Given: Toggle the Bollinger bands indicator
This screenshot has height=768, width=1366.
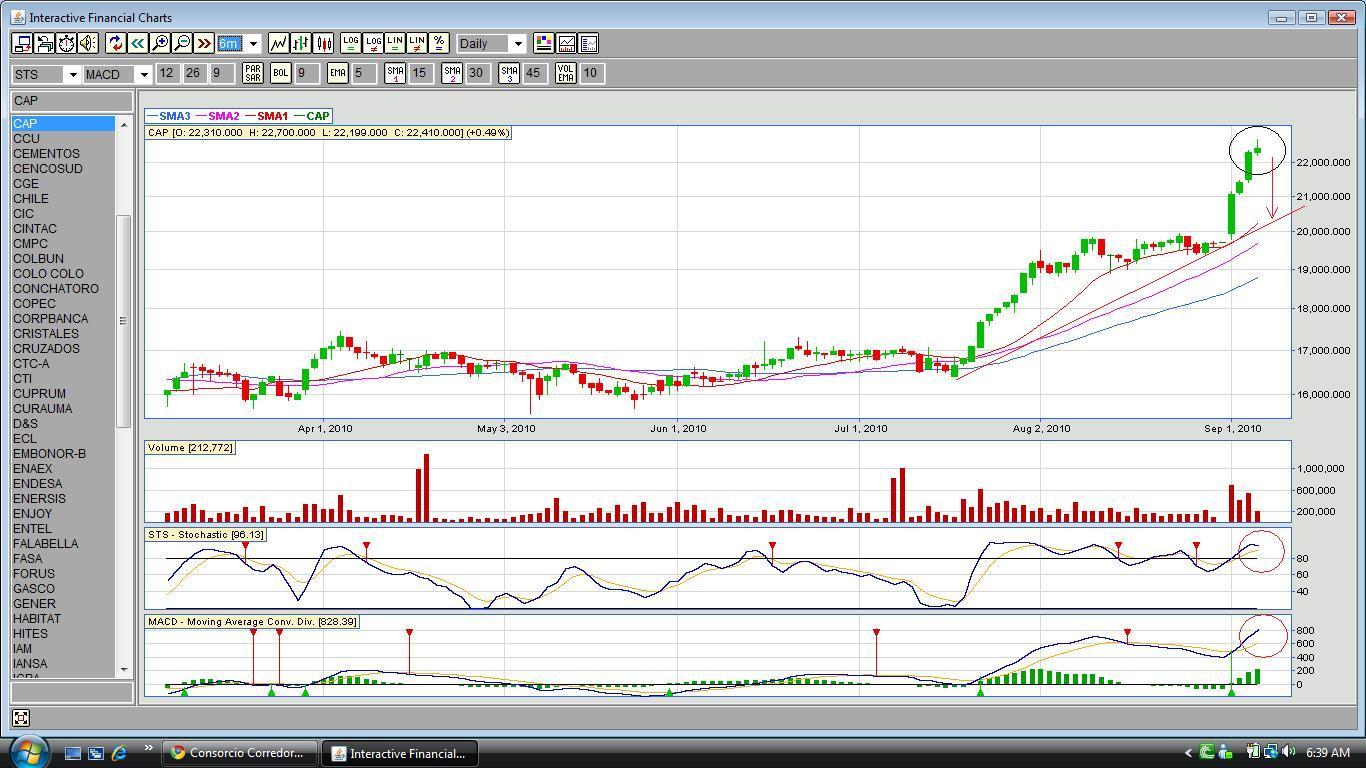Looking at the screenshot, I should (281, 73).
